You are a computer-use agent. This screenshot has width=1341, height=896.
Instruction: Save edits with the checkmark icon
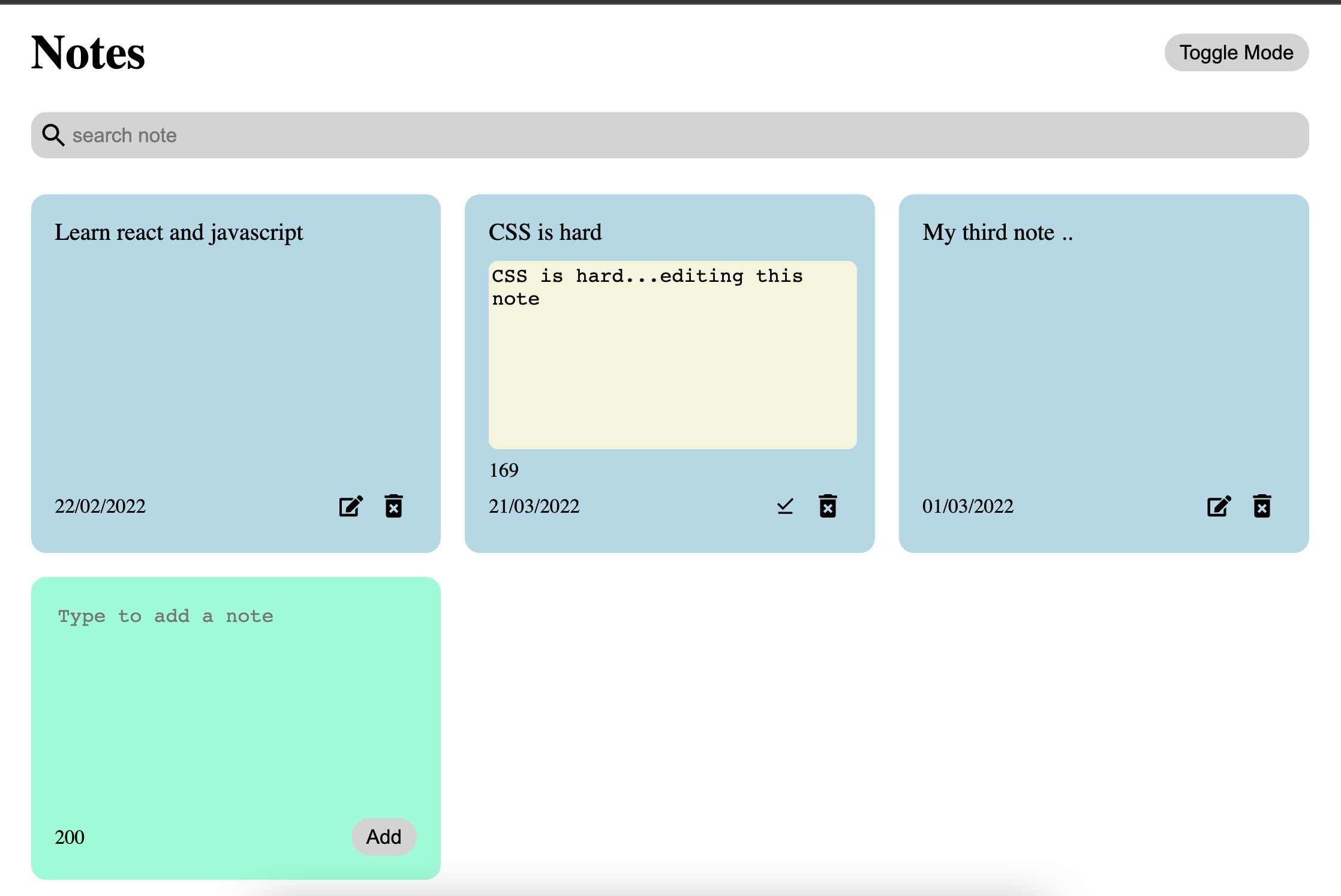[785, 506]
